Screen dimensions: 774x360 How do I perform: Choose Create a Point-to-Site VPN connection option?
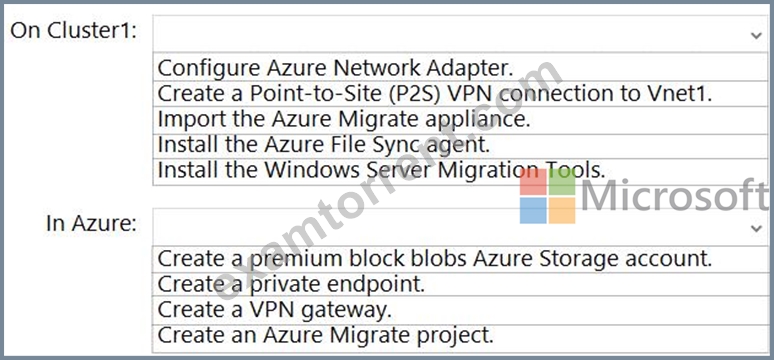click(x=461, y=93)
